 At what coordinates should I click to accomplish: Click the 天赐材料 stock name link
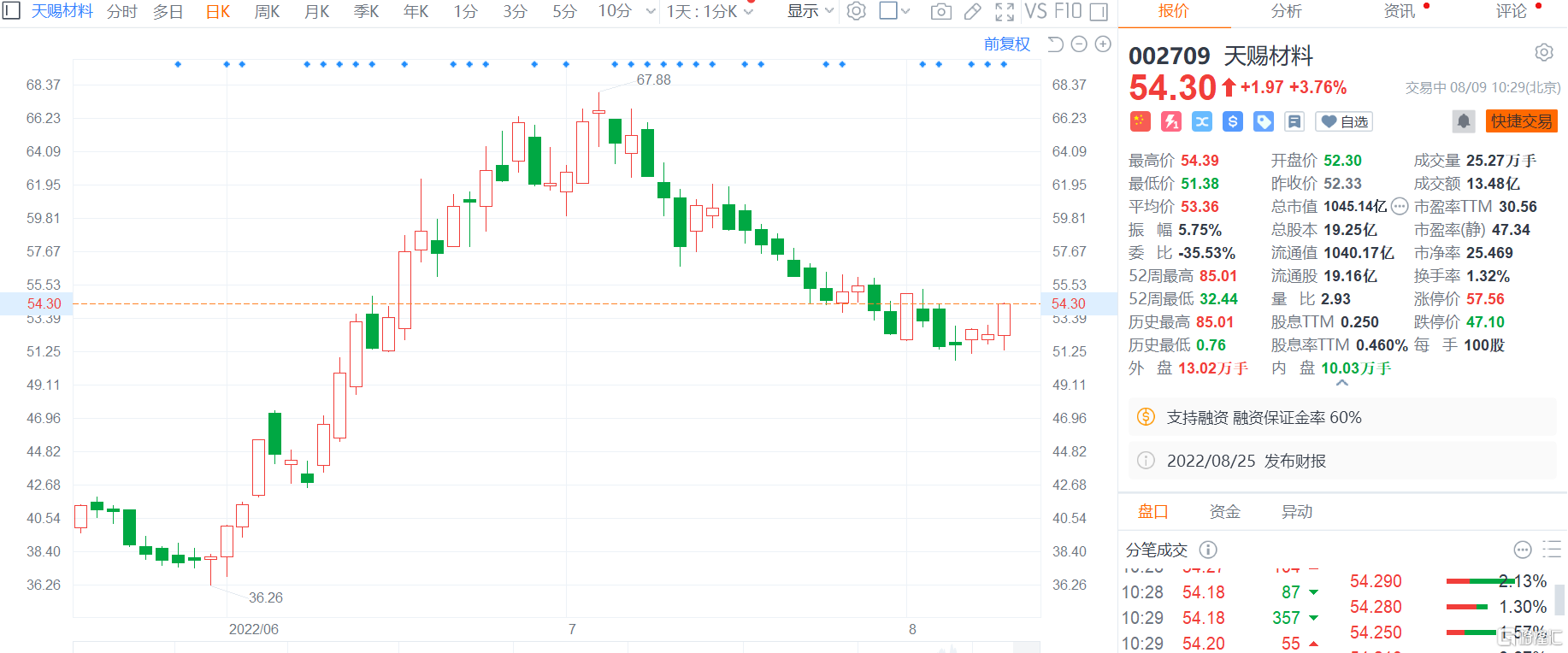(x=62, y=11)
